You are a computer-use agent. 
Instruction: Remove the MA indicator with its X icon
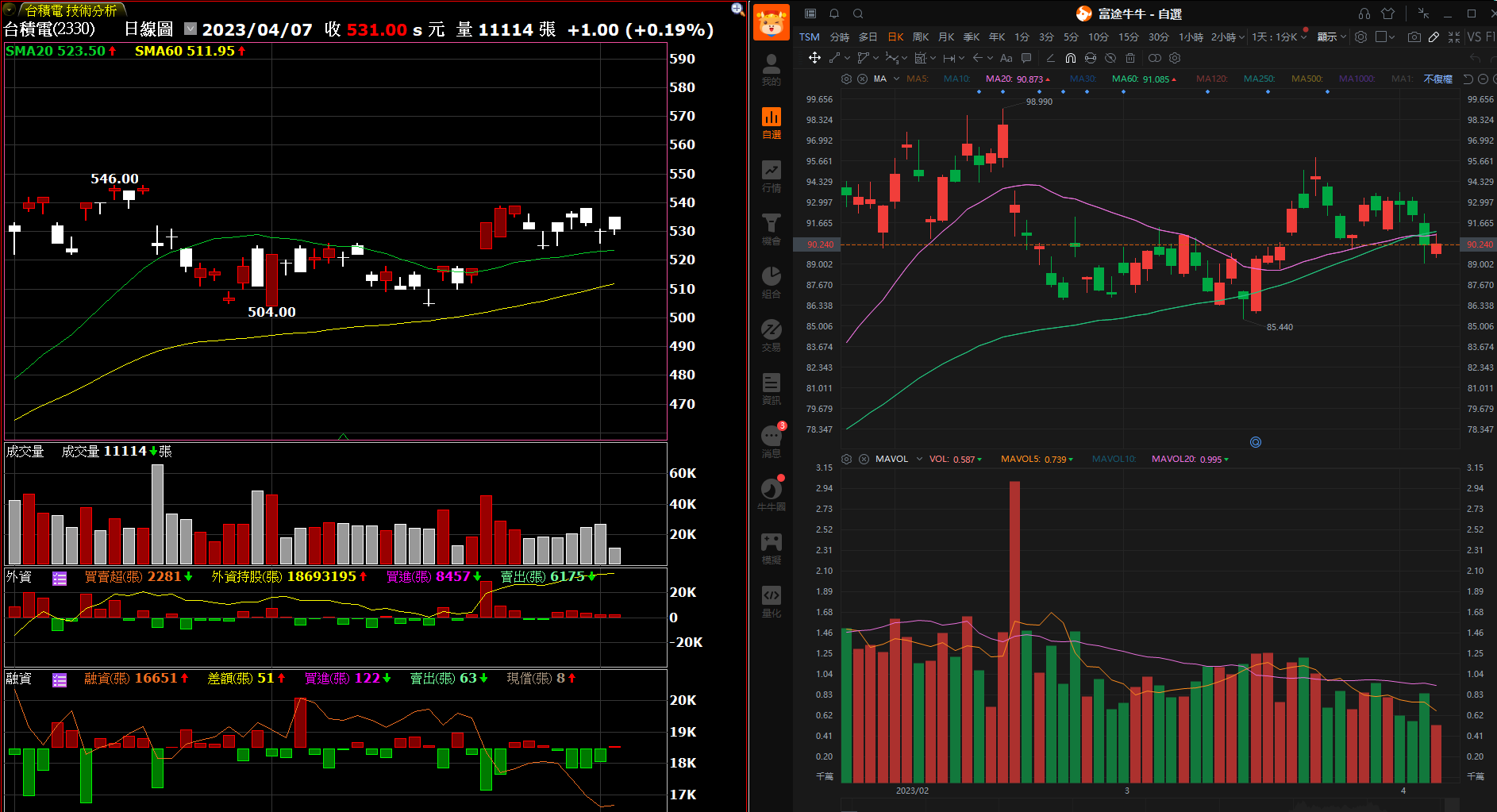click(x=862, y=79)
